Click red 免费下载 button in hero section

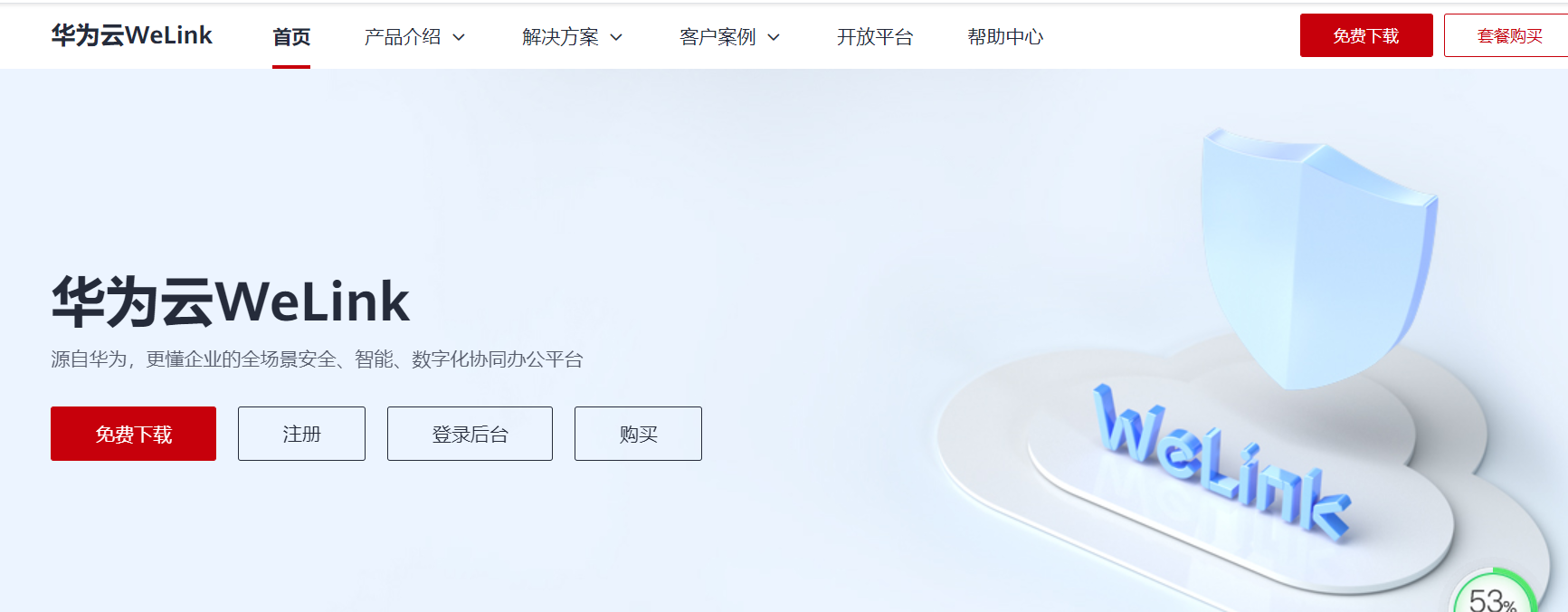(x=133, y=434)
